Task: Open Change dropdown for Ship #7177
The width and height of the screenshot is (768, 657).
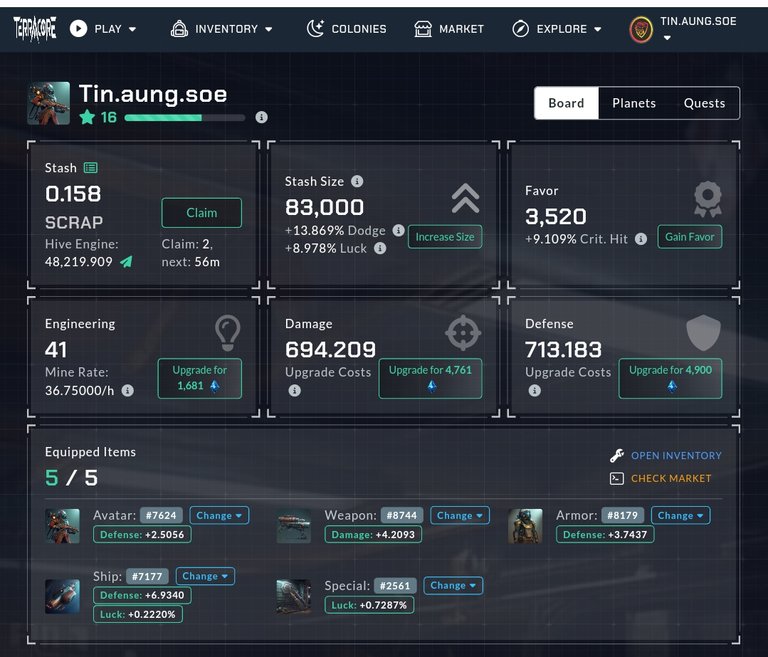Action: (x=205, y=576)
